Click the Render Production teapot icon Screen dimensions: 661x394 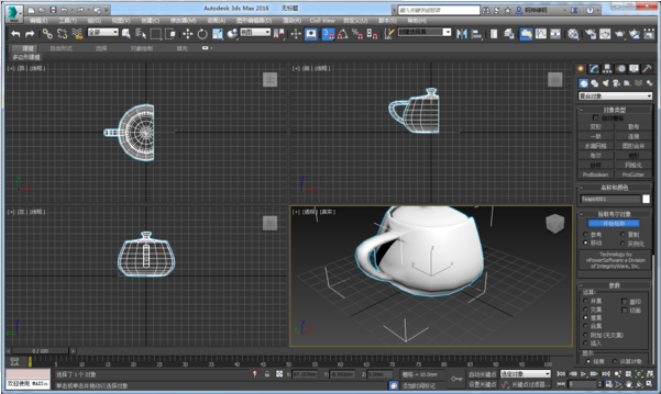[619, 34]
